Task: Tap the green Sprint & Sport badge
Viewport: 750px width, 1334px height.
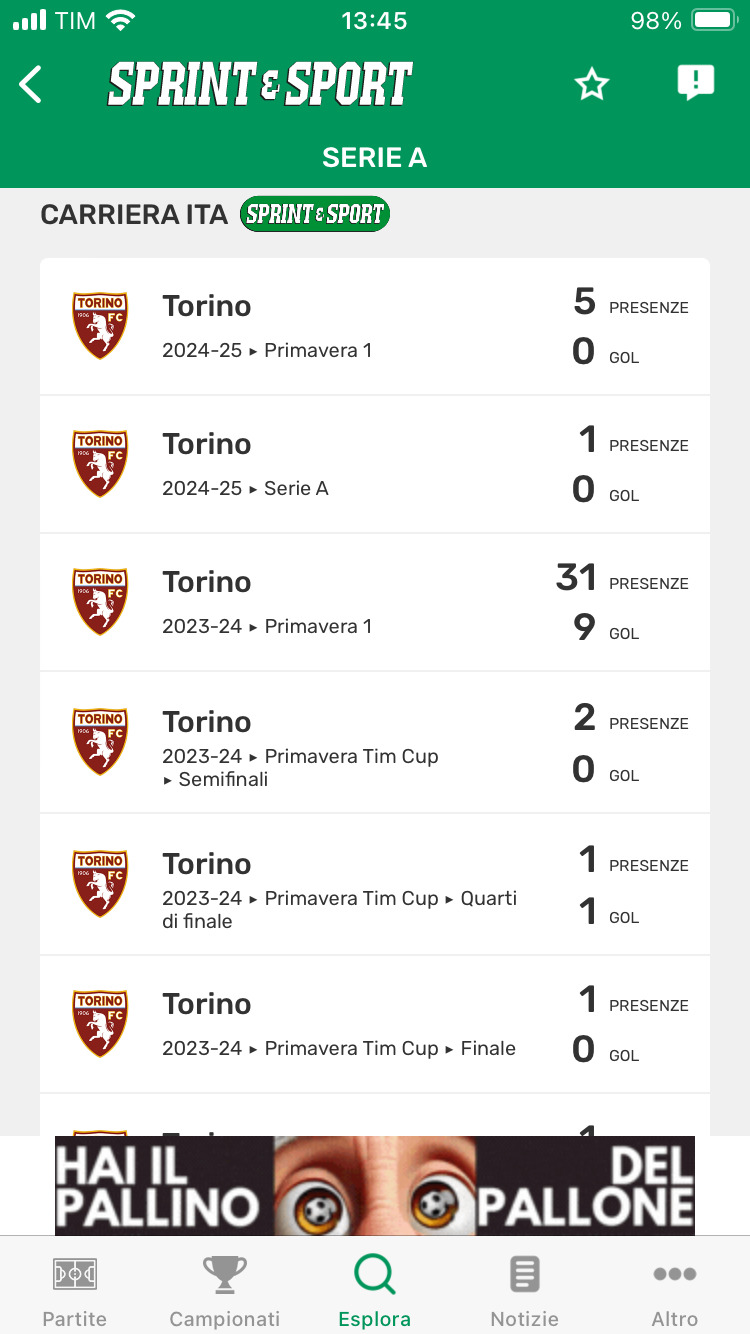Action: tap(315, 214)
